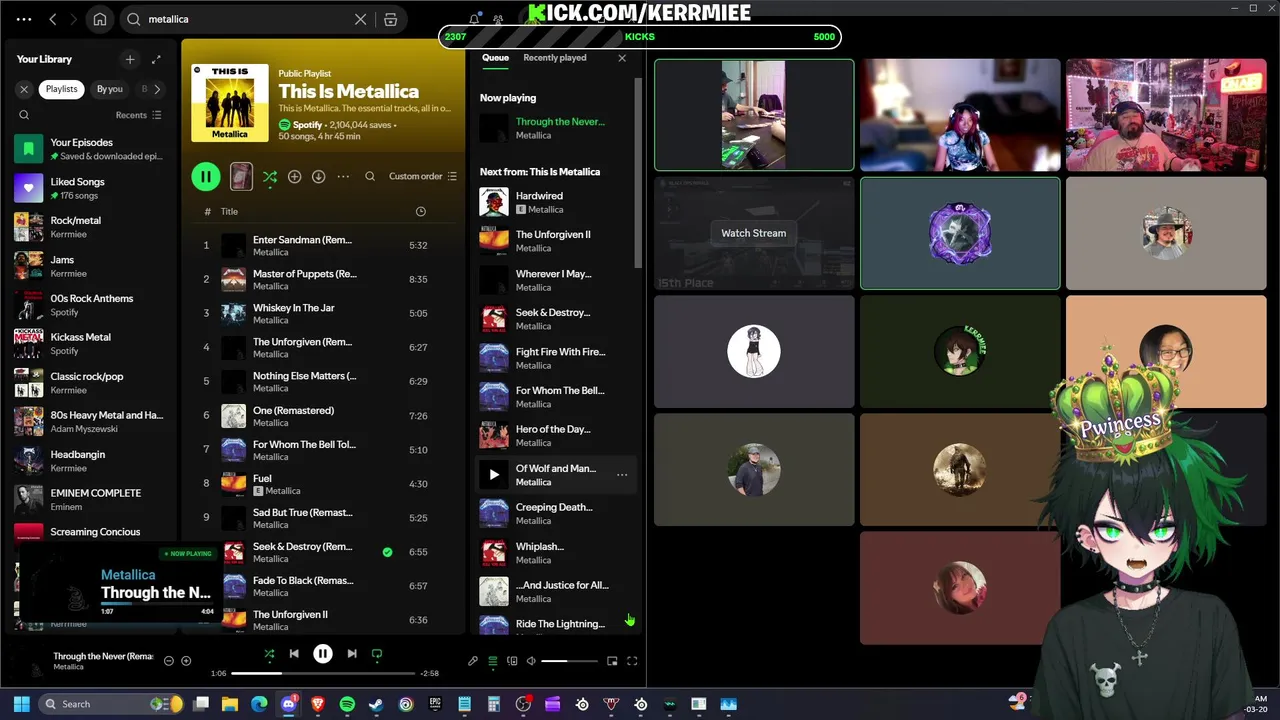Open Your Episodes in library
Viewport: 1280px width, 720px height.
pos(91,149)
